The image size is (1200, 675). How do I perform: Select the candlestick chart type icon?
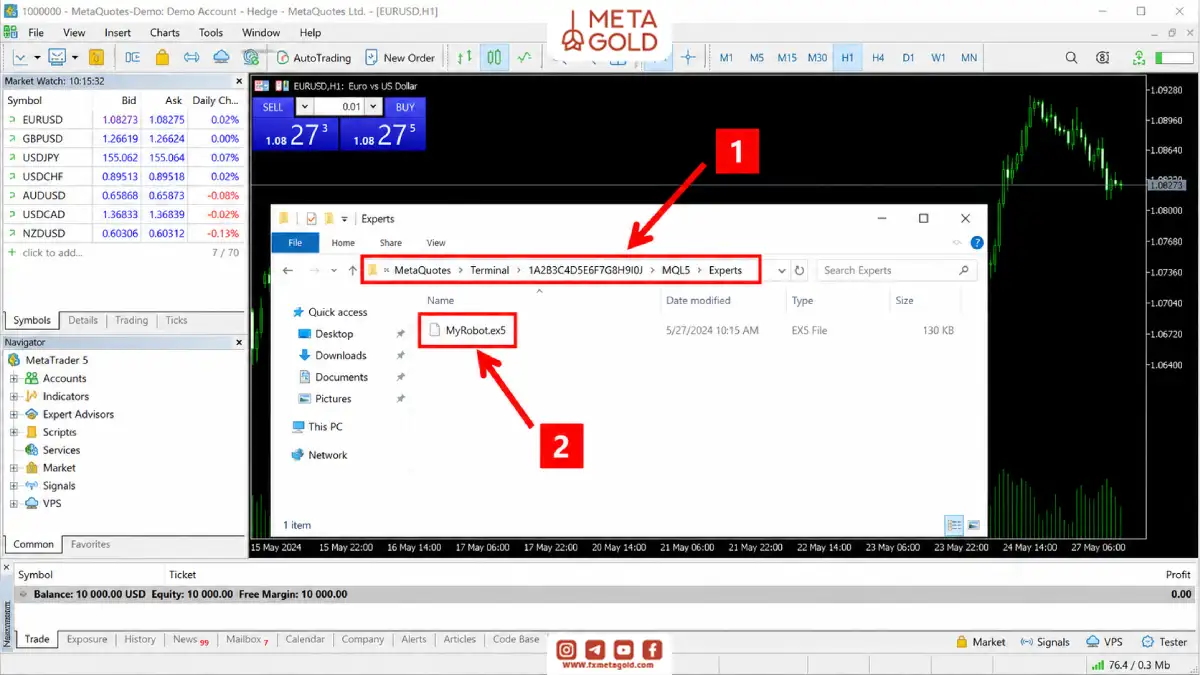point(494,58)
